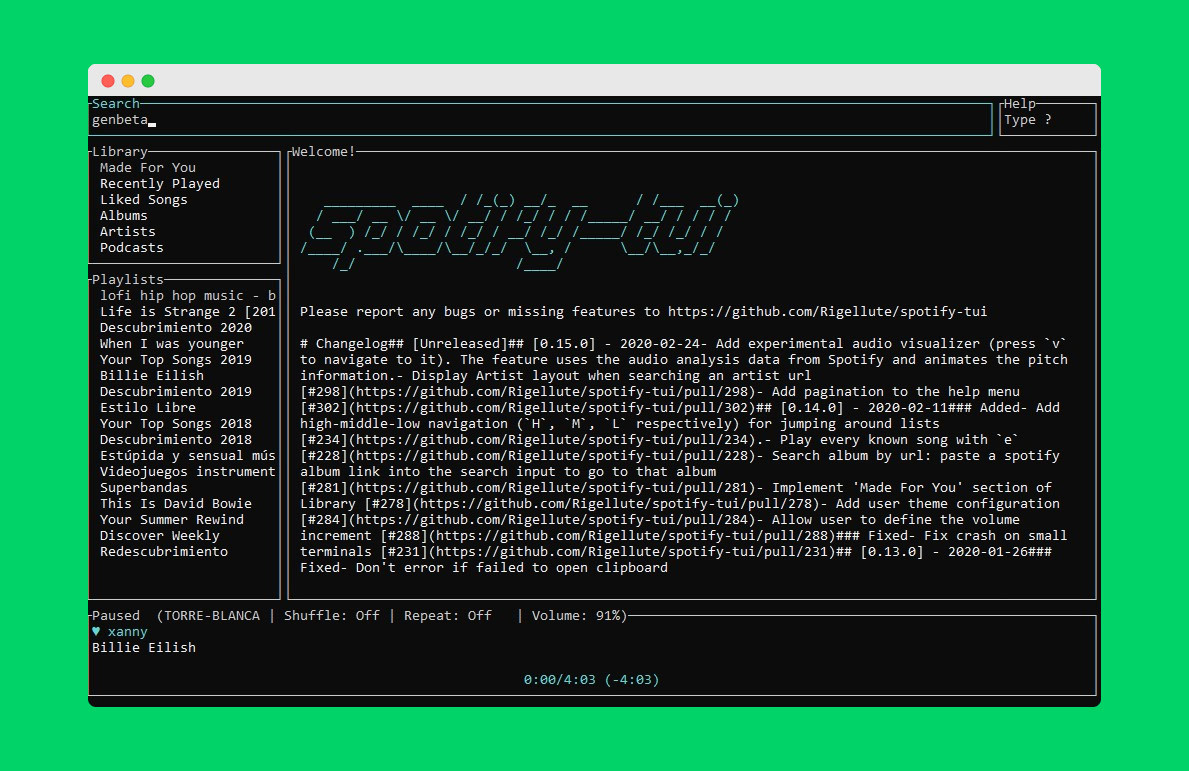Select Liked Songs in Library
This screenshot has width=1189, height=771.
tap(143, 199)
